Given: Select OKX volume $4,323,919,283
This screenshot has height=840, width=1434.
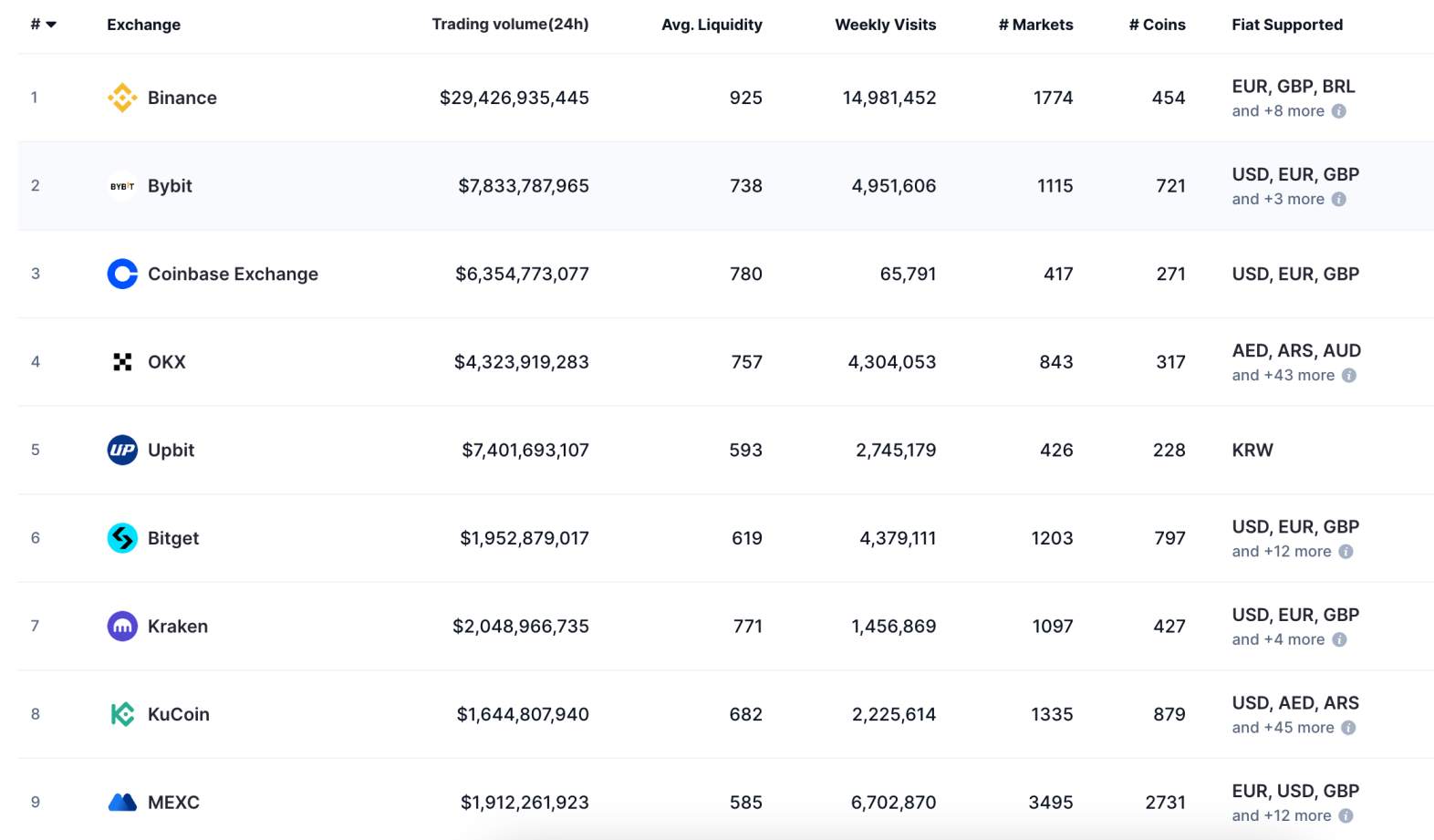Looking at the screenshot, I should (522, 362).
